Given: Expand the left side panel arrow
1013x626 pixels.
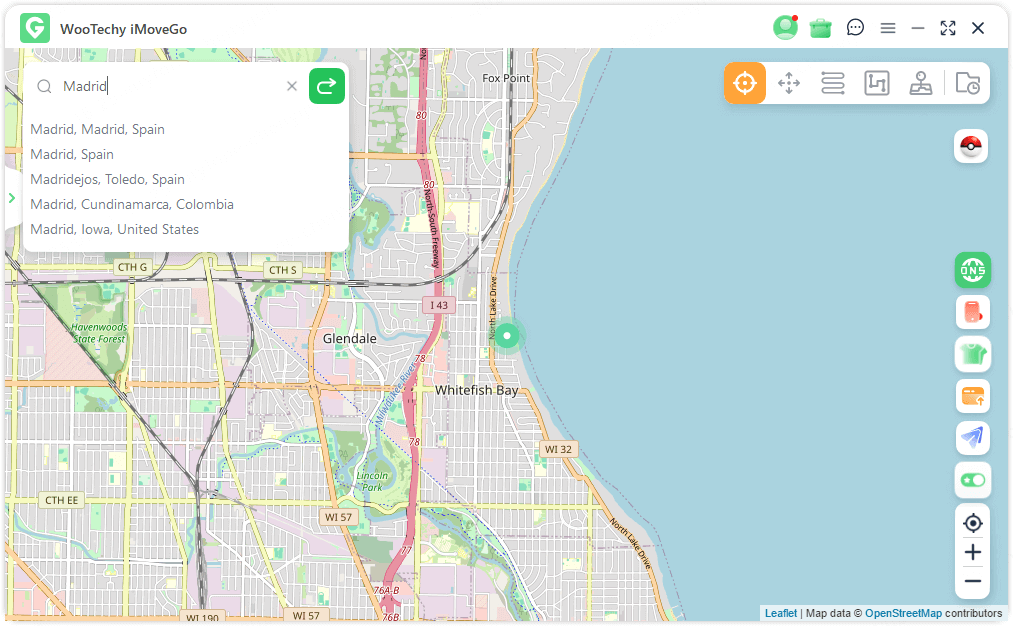Looking at the screenshot, I should tap(12, 198).
